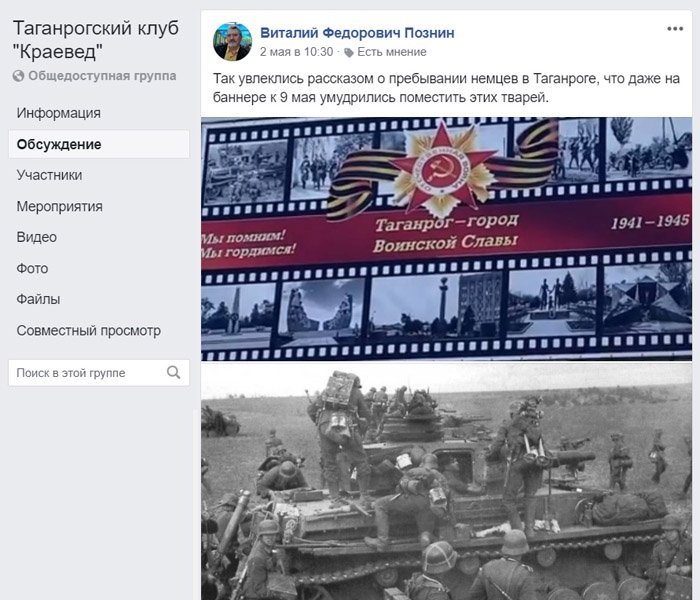Open the Таганрогский клуб Краевед group title
Viewport: 700px width, 600px height.
pyautogui.click(x=96, y=40)
